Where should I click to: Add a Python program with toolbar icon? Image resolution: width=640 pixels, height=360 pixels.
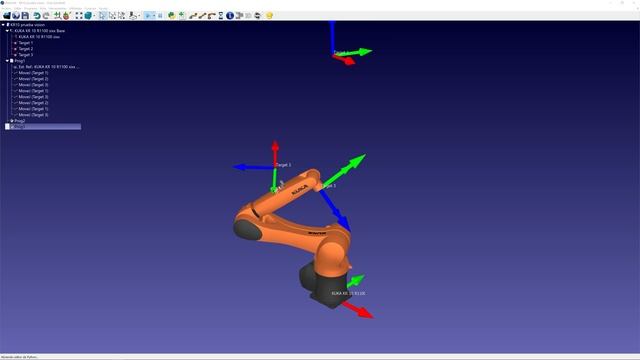[x=172, y=16]
